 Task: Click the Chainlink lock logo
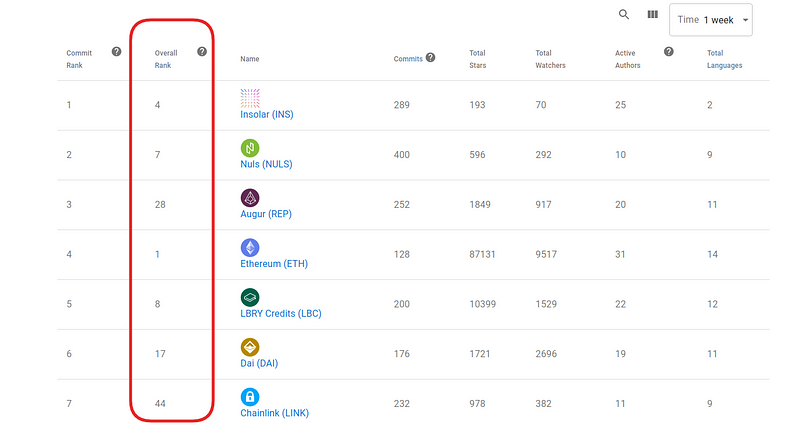coord(250,397)
